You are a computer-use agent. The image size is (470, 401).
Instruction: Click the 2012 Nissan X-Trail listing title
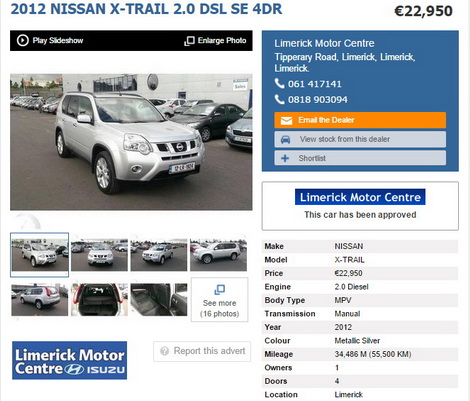click(x=146, y=9)
